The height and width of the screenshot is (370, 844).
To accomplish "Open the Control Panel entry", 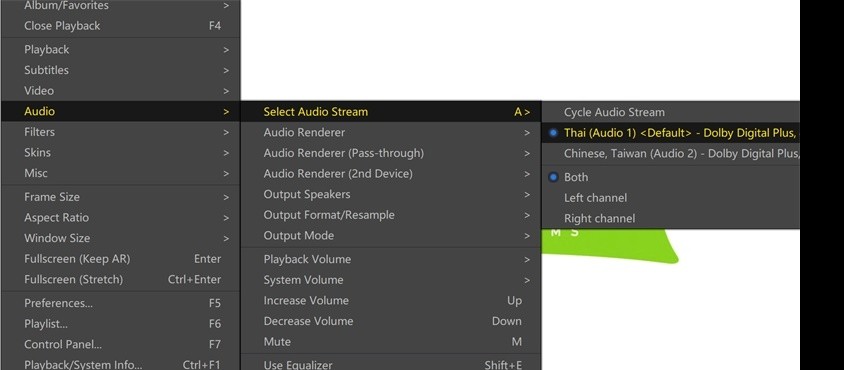I will (x=121, y=344).
